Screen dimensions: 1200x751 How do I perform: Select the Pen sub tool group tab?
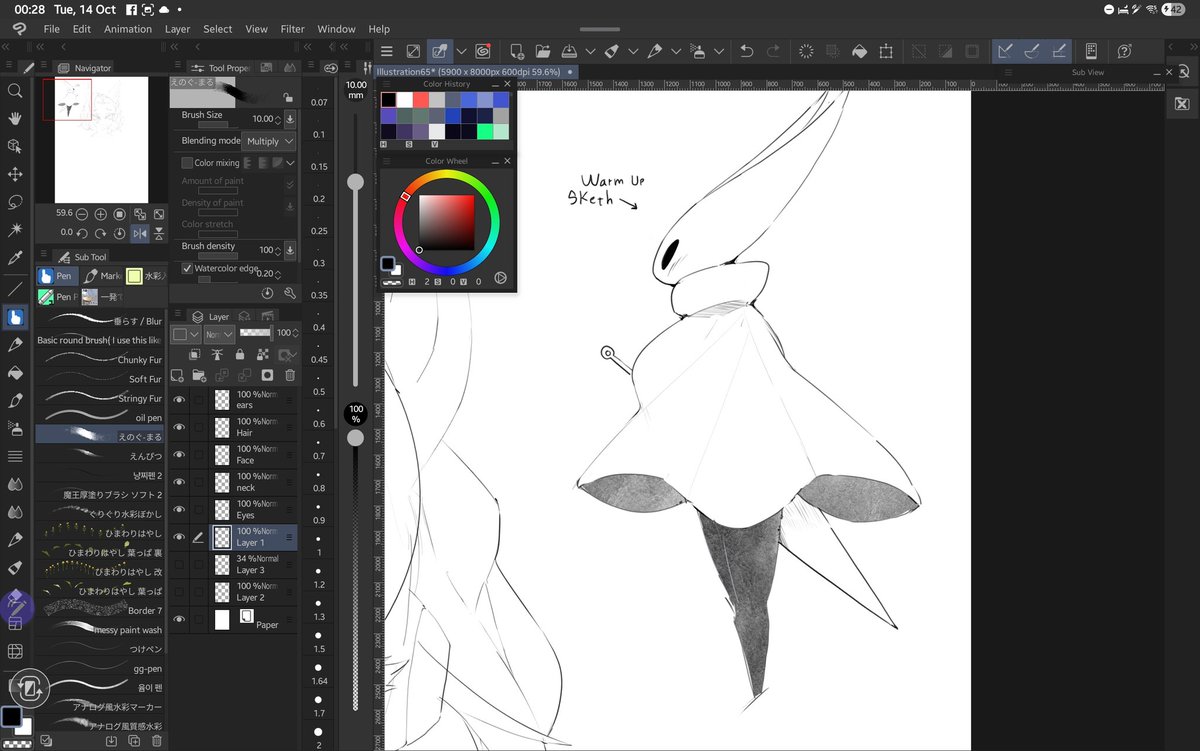[x=56, y=276]
